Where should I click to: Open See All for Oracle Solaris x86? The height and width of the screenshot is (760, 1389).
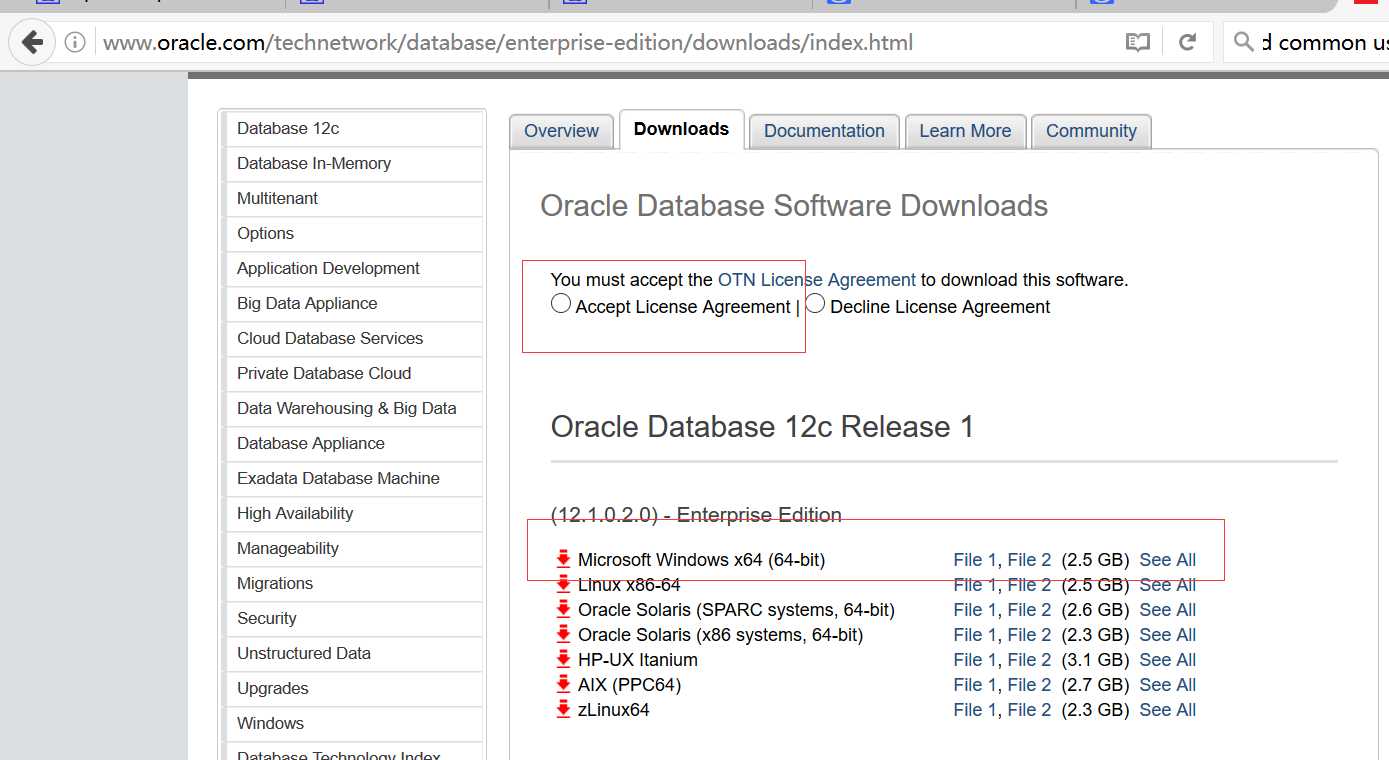coord(1168,635)
